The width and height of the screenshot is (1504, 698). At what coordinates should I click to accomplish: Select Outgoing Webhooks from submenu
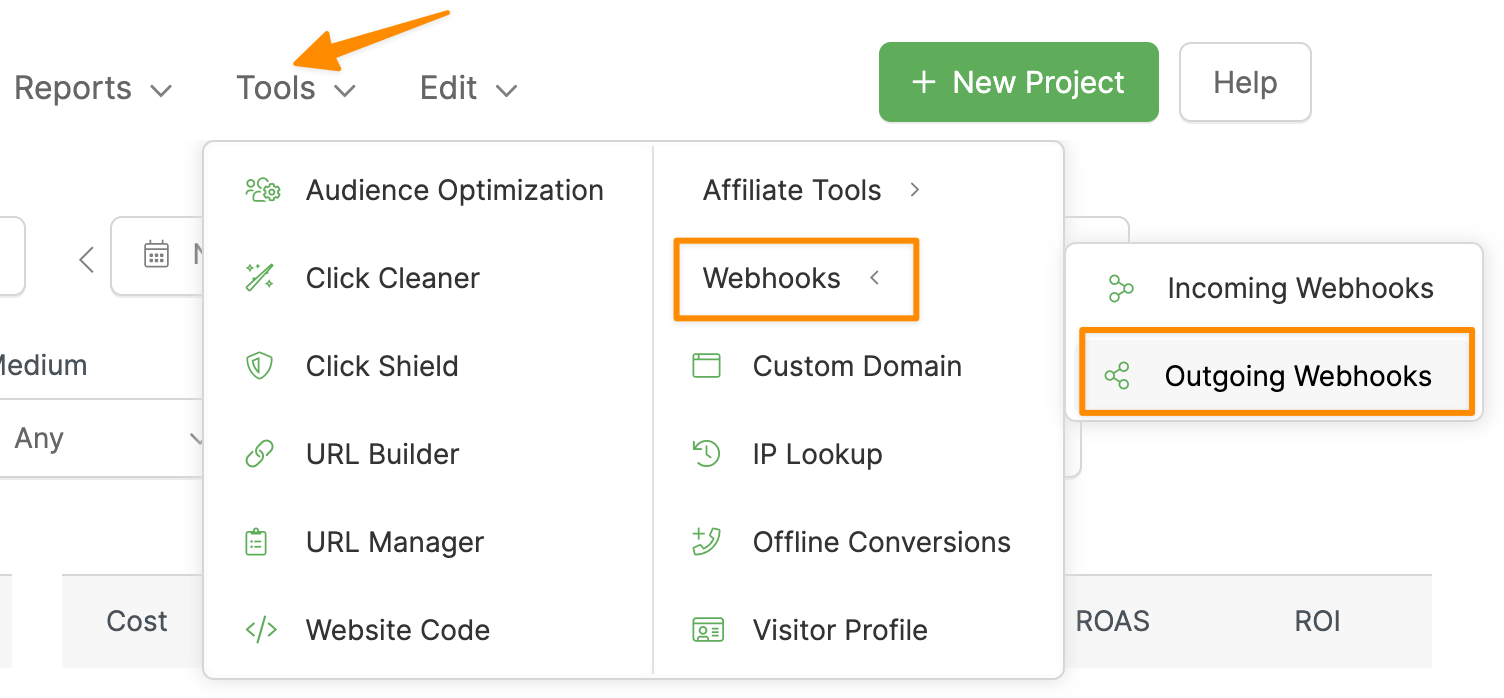1297,376
